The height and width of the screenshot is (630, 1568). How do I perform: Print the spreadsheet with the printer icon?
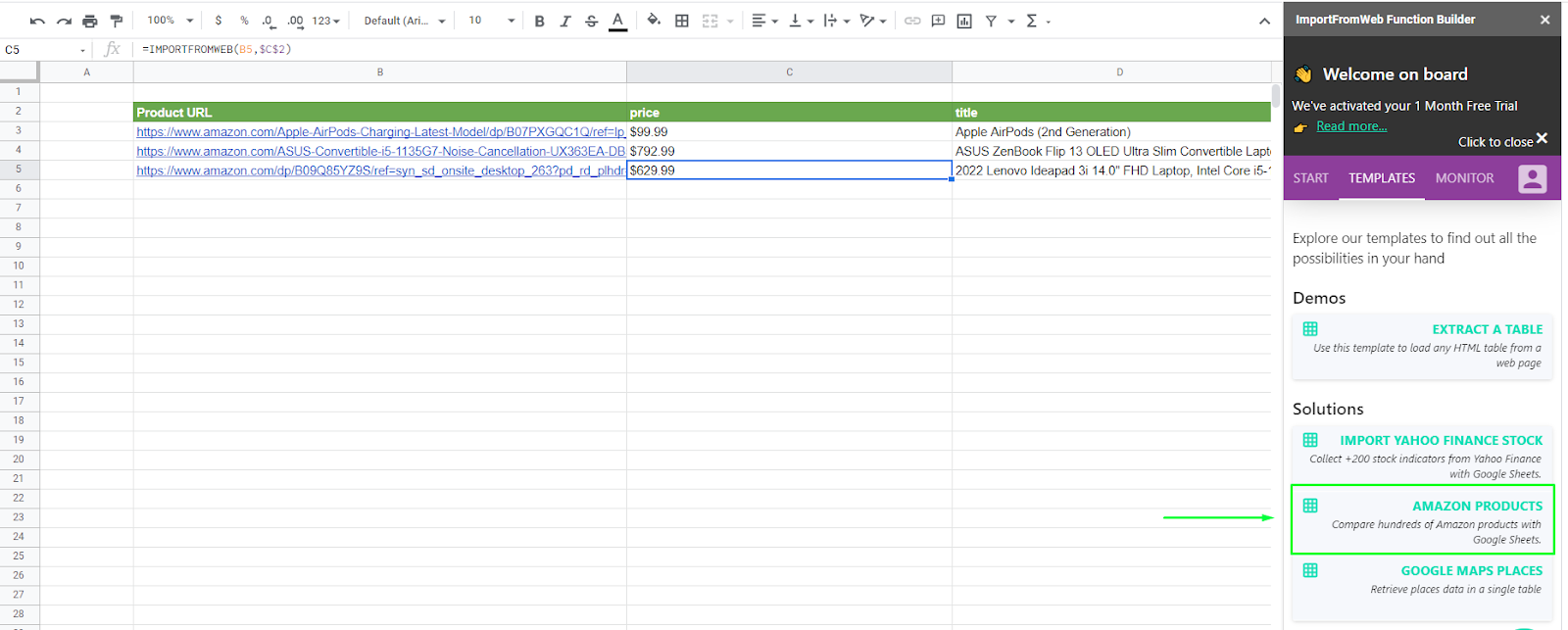pyautogui.click(x=90, y=21)
